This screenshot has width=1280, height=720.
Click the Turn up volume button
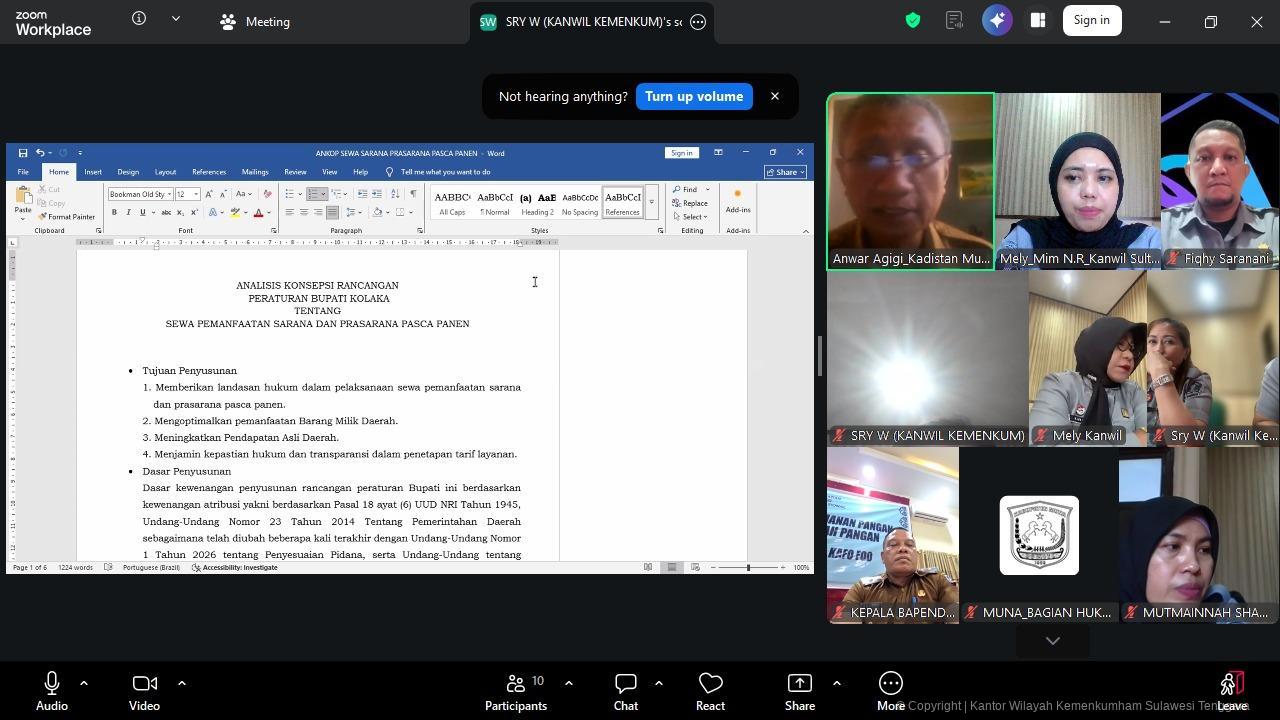coord(693,97)
